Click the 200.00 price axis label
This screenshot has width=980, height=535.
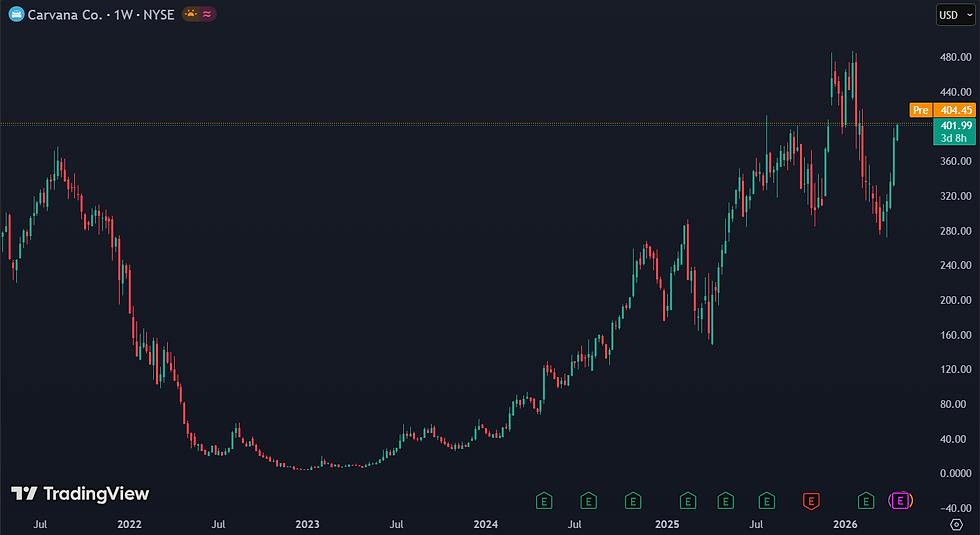point(956,300)
